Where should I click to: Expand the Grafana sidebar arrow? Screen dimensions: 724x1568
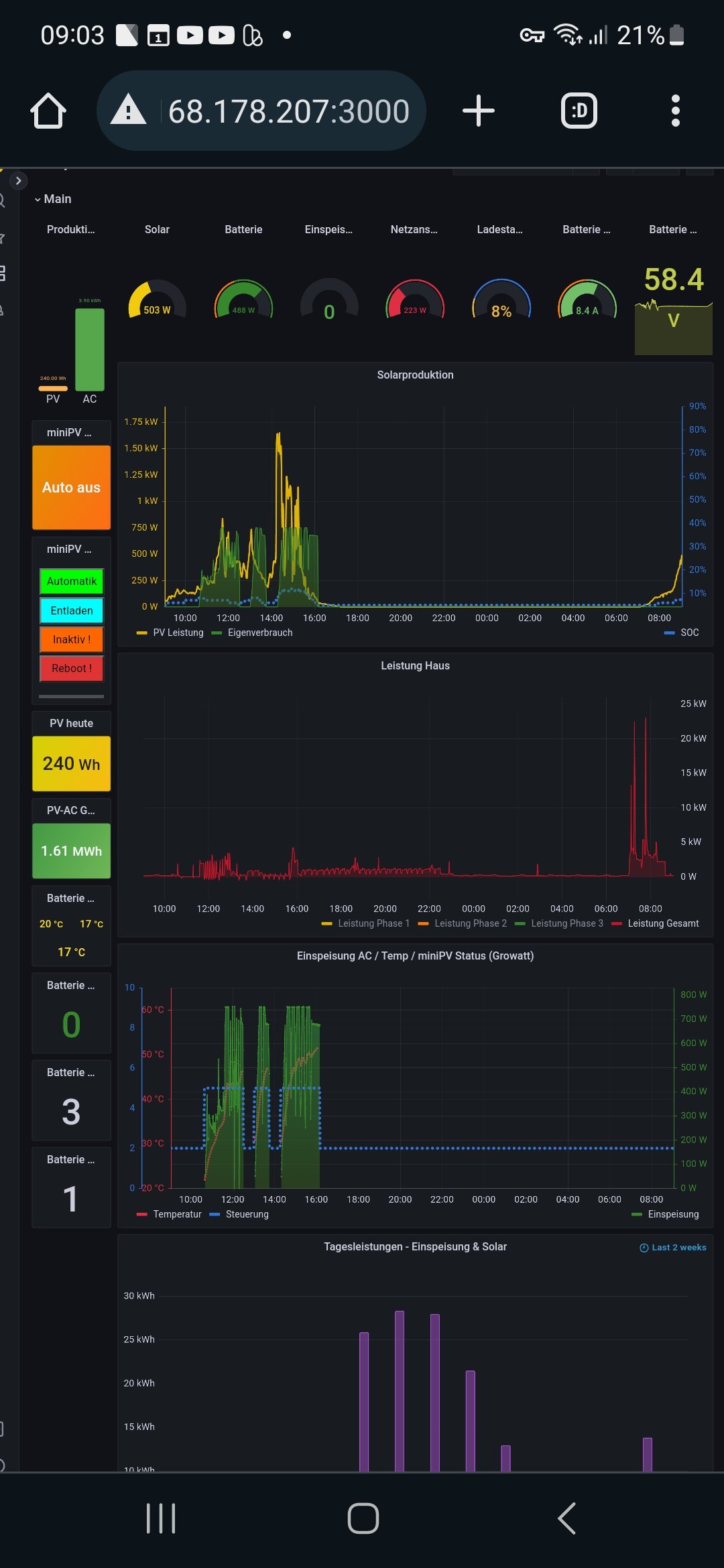(18, 181)
